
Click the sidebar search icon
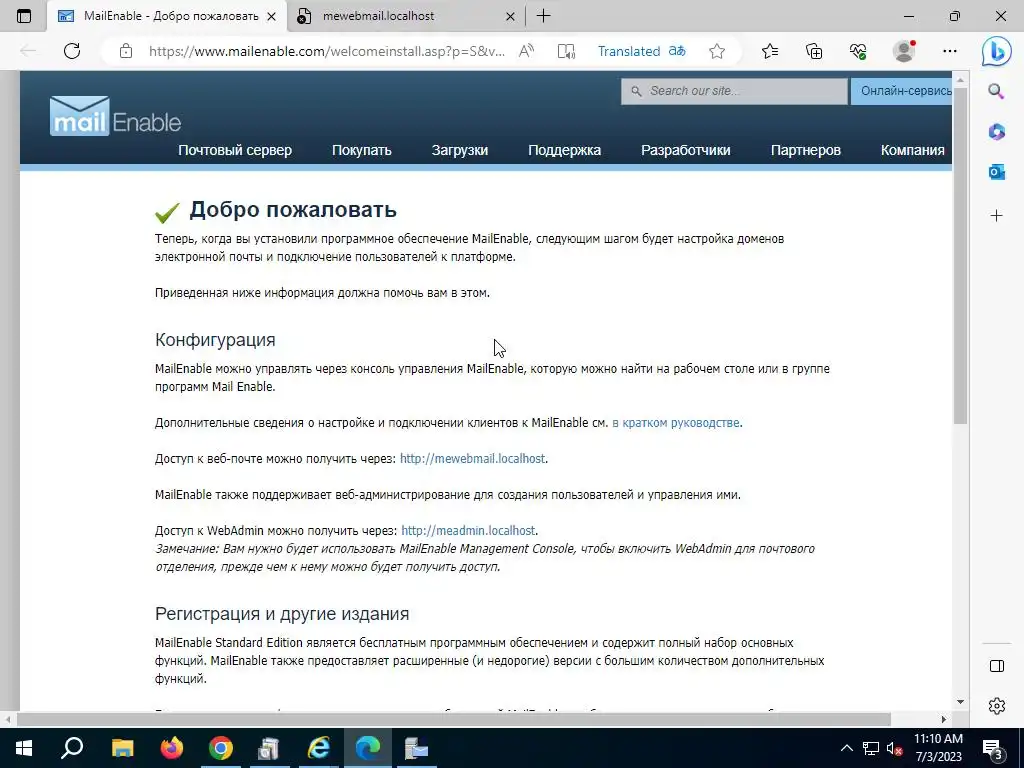996,91
